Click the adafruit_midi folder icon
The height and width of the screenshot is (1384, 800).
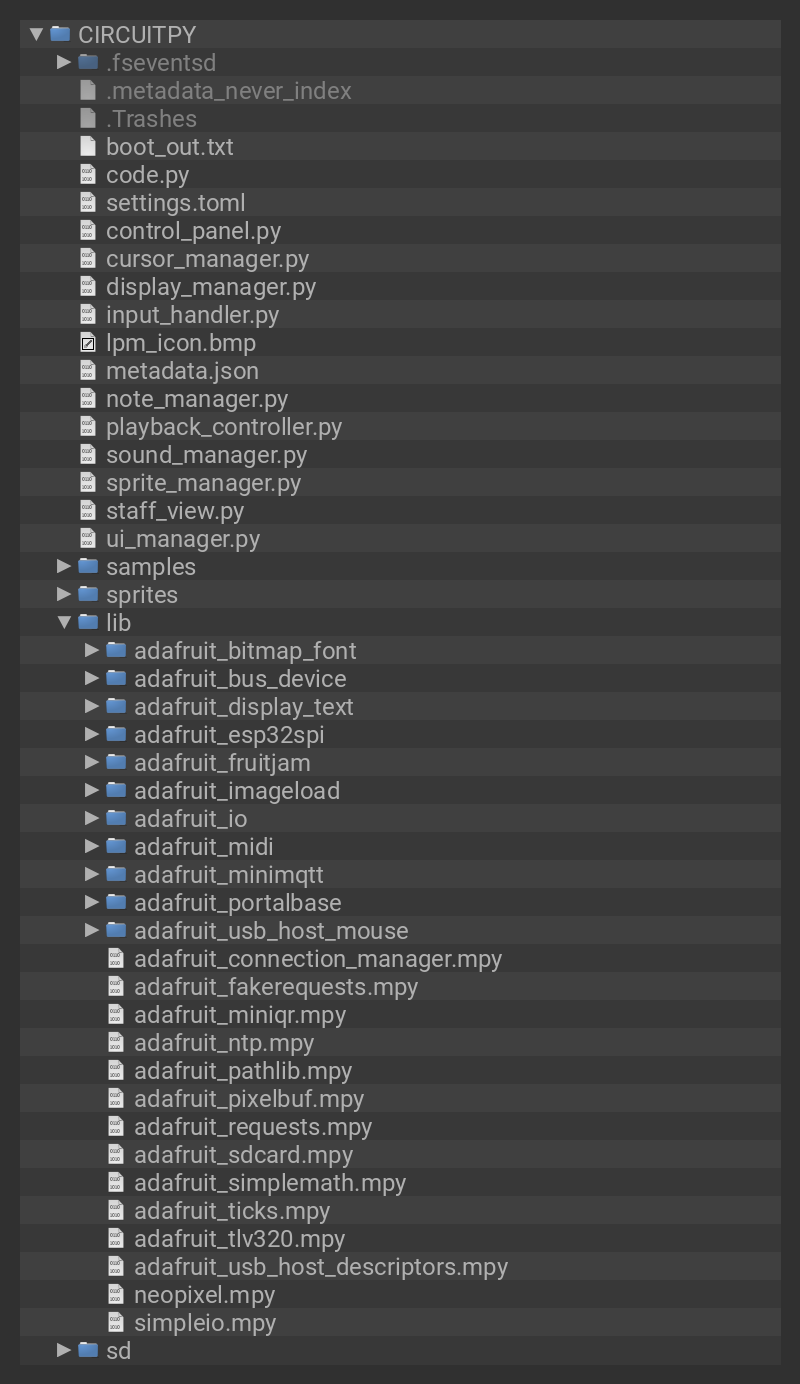116,847
